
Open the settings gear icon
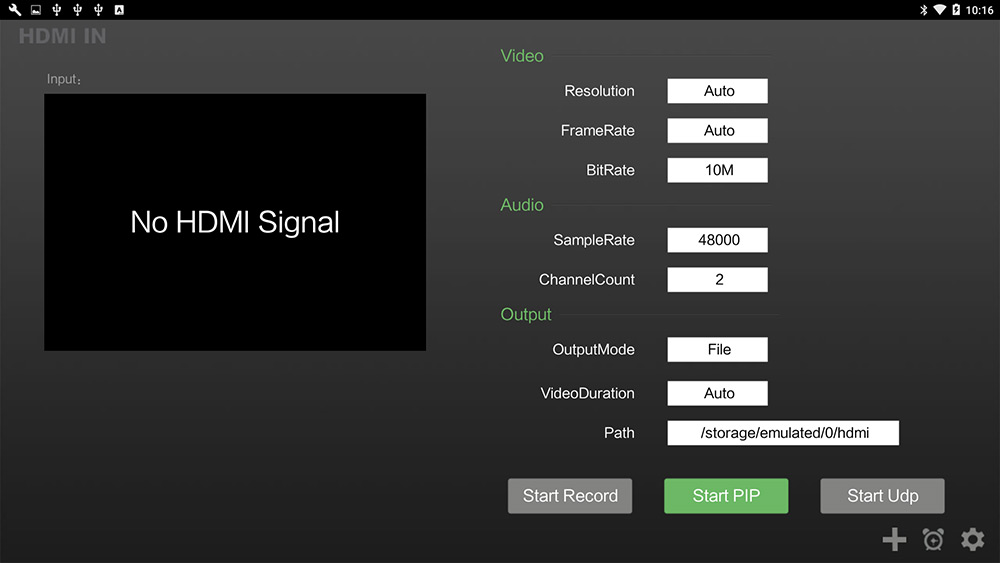tap(973, 539)
